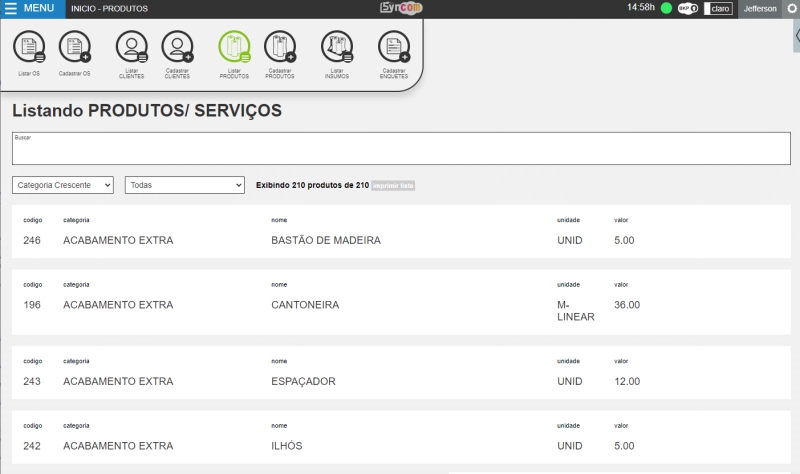This screenshot has height=474, width=800.
Task: Click product code 242
Action: coord(32,446)
